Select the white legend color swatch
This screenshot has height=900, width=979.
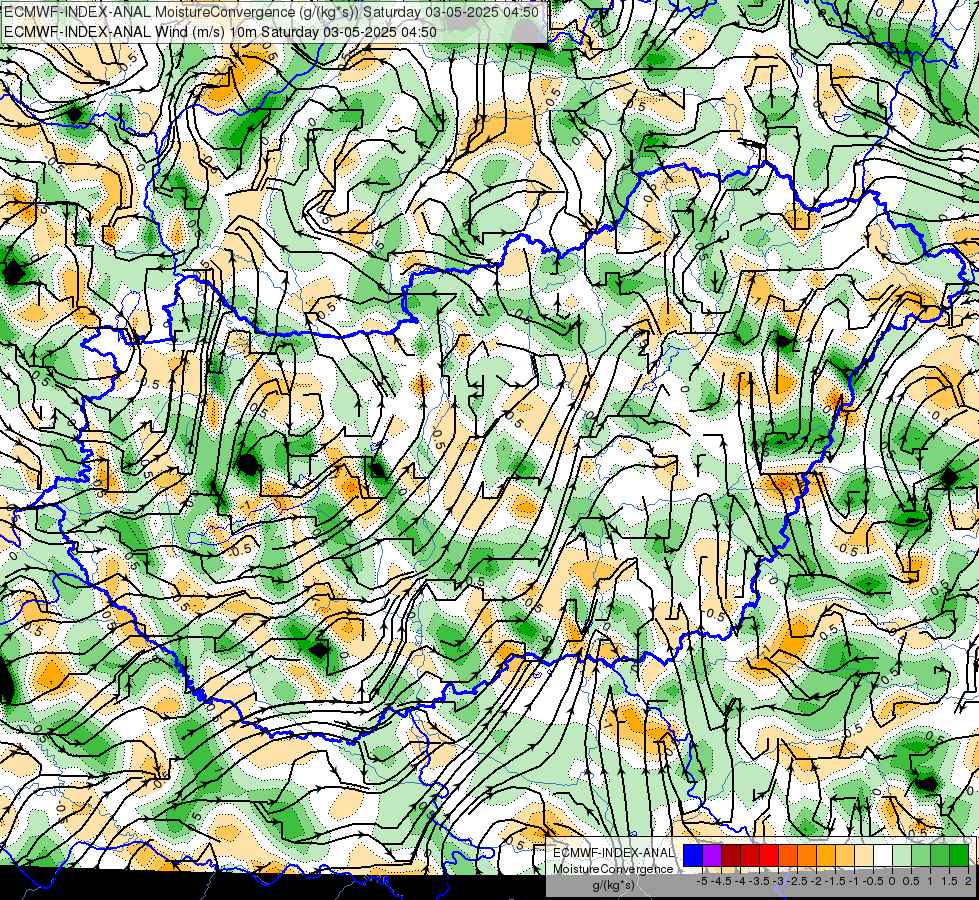tap(883, 855)
